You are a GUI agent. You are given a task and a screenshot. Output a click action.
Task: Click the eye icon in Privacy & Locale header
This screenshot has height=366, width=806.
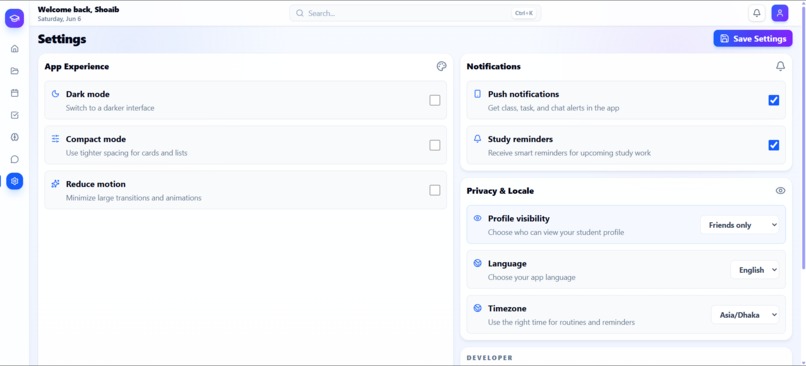point(780,191)
